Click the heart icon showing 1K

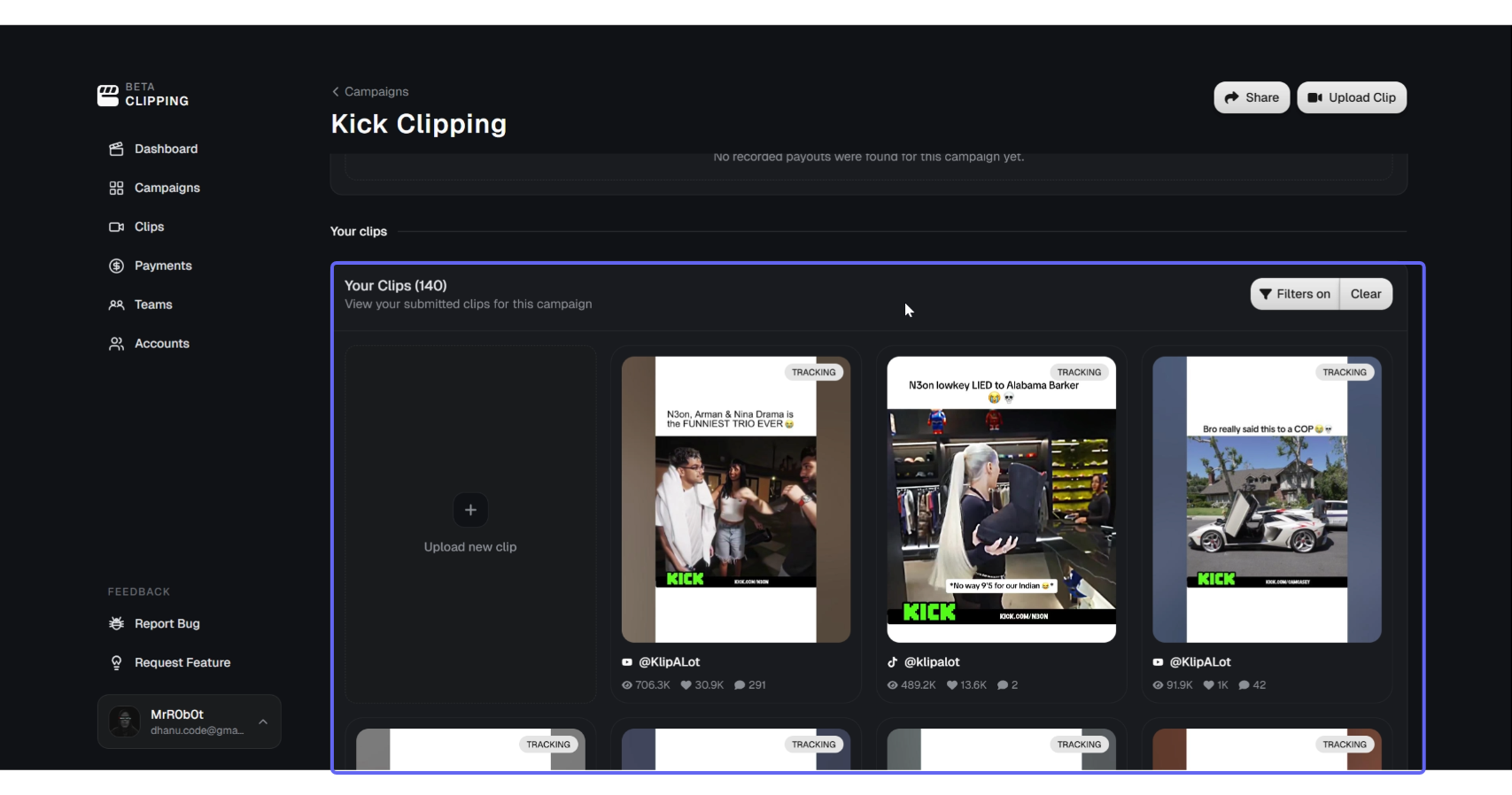click(x=1209, y=685)
